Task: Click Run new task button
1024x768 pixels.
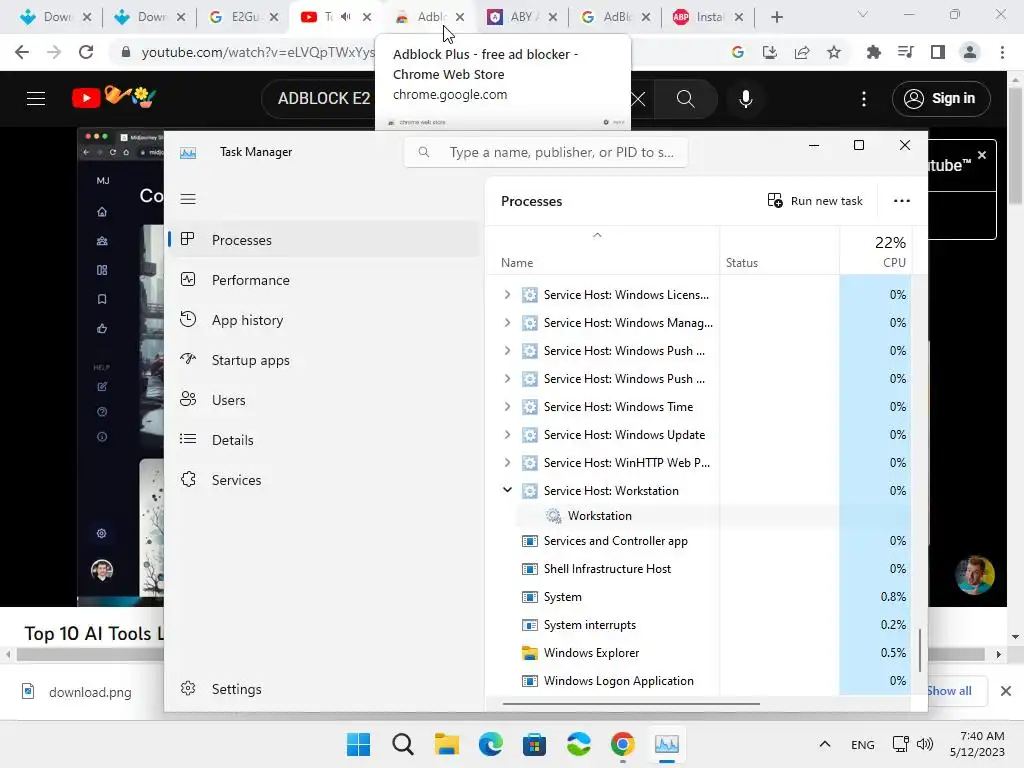Action: [x=815, y=201]
